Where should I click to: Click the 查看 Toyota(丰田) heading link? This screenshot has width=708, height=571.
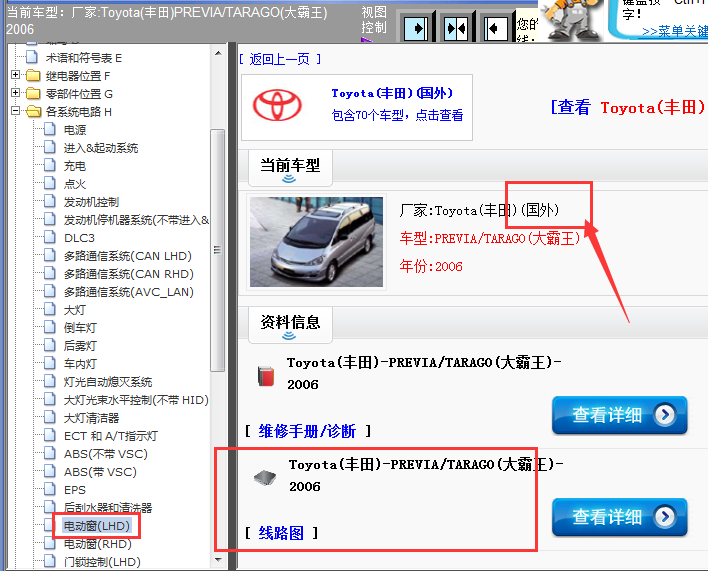click(629, 107)
